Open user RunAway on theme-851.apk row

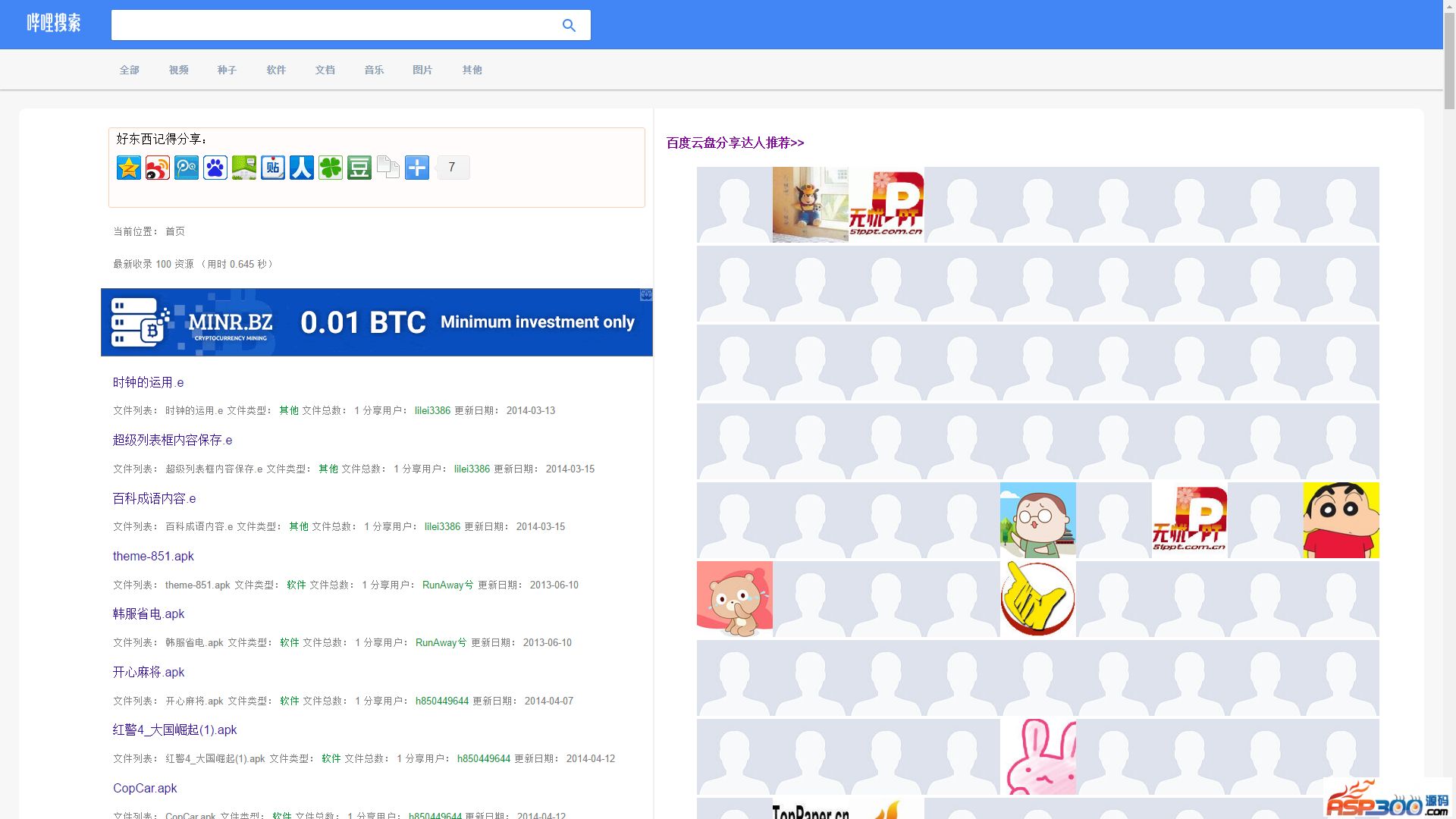(447, 585)
